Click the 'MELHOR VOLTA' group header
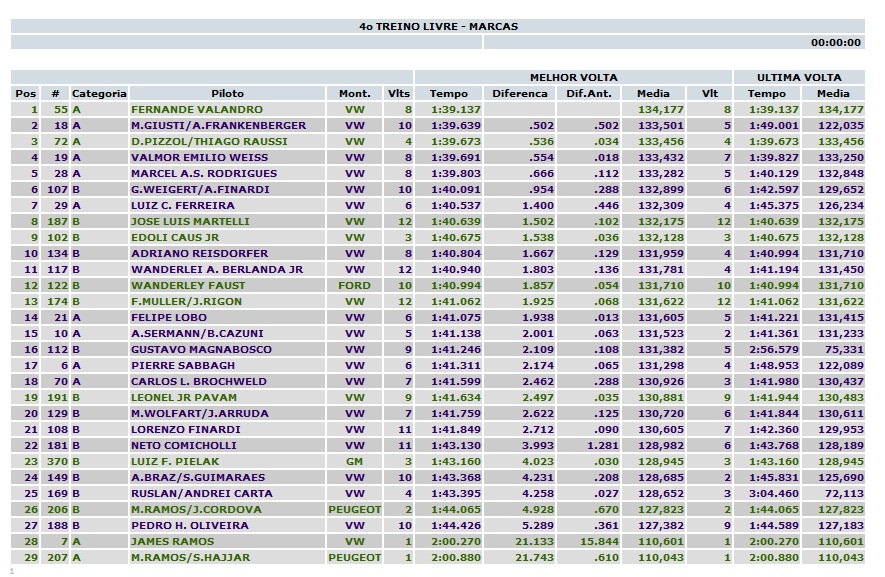 click(x=573, y=77)
